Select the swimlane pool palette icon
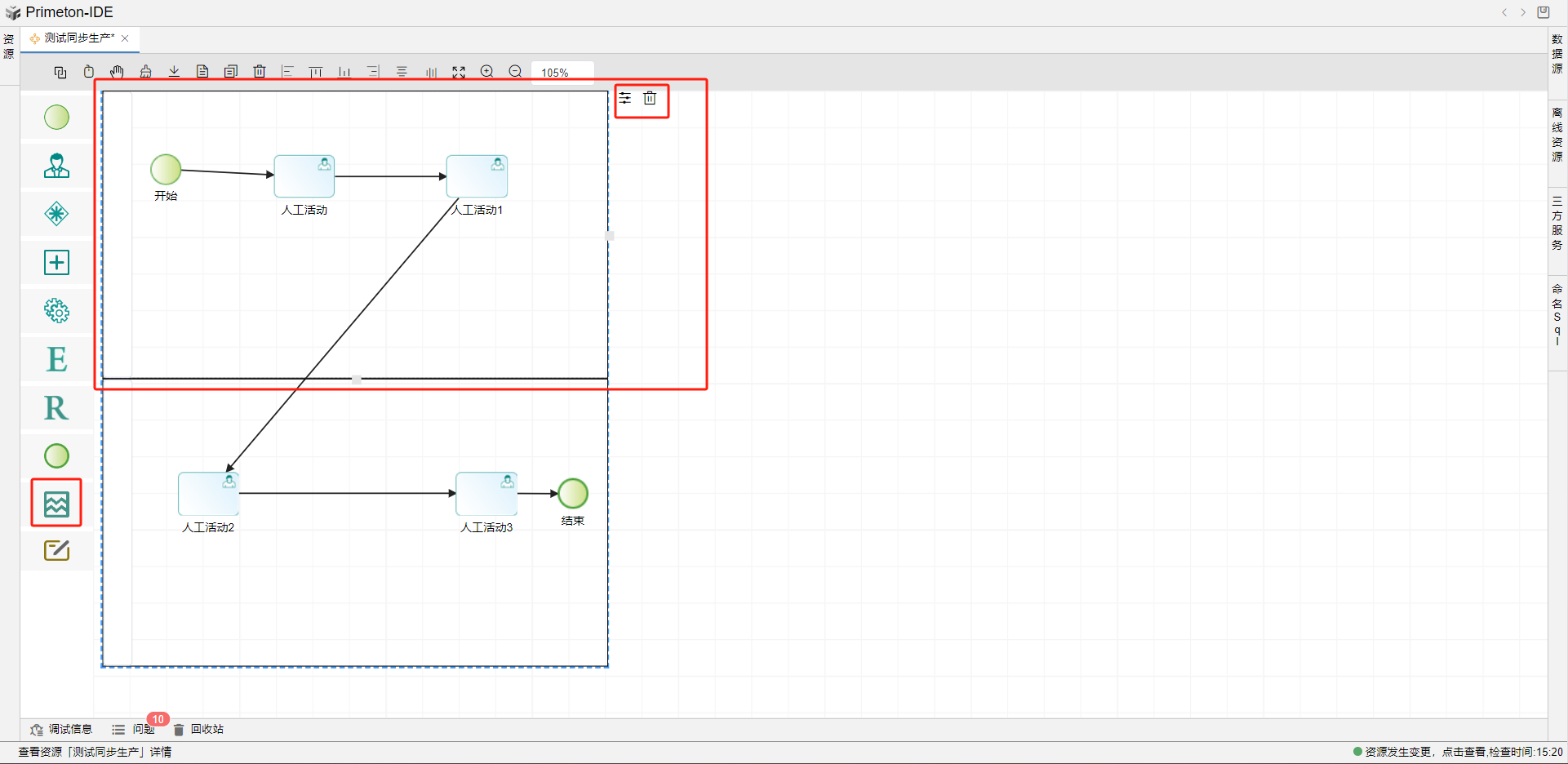 (x=56, y=504)
